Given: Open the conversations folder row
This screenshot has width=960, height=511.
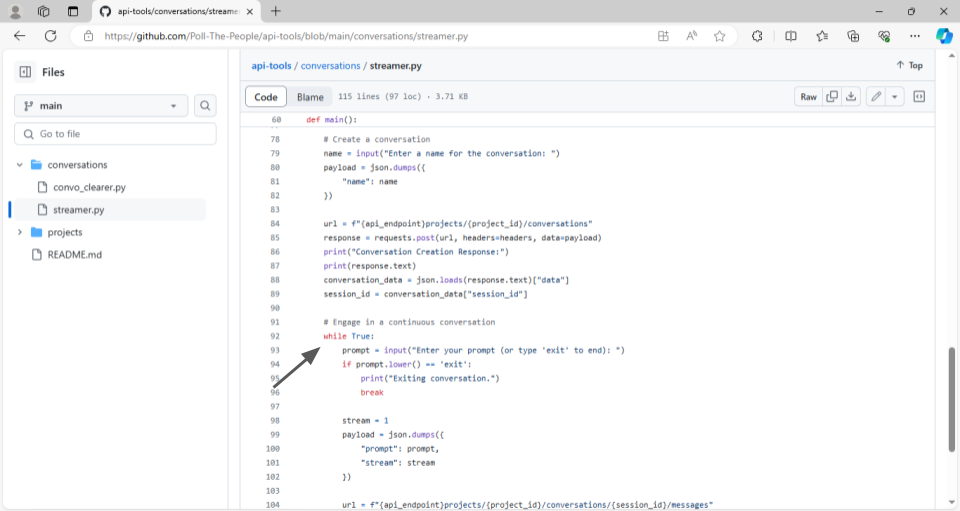Looking at the screenshot, I should 77,165.
